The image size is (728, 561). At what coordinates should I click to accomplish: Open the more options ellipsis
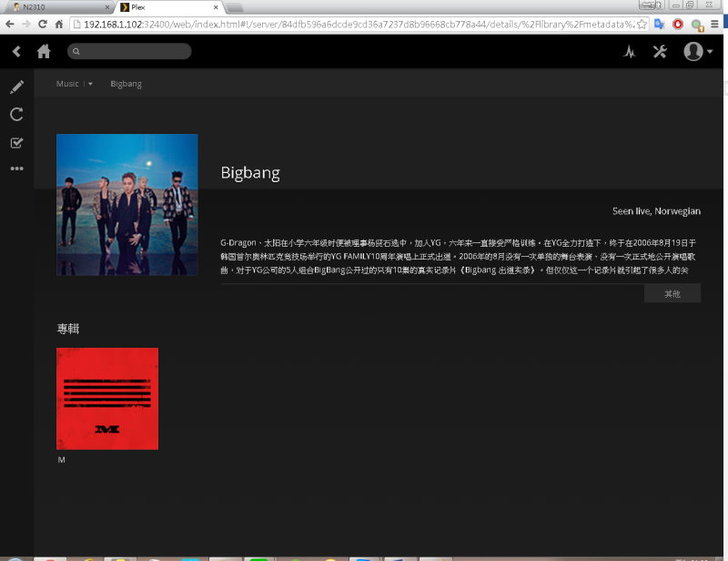[16, 169]
